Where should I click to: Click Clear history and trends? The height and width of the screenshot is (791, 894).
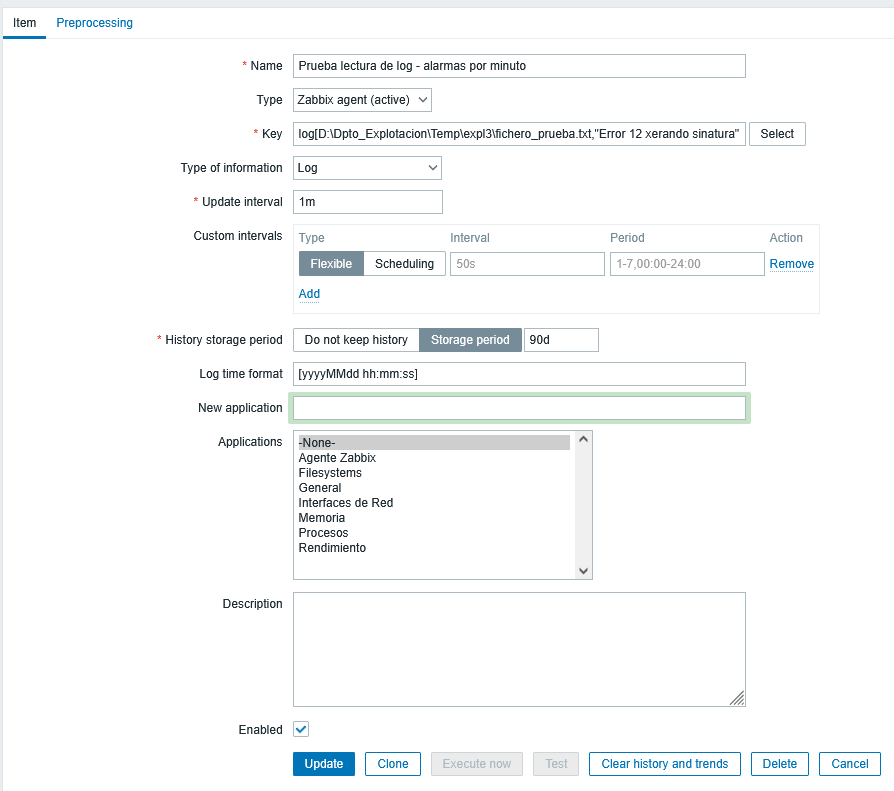tap(665, 764)
